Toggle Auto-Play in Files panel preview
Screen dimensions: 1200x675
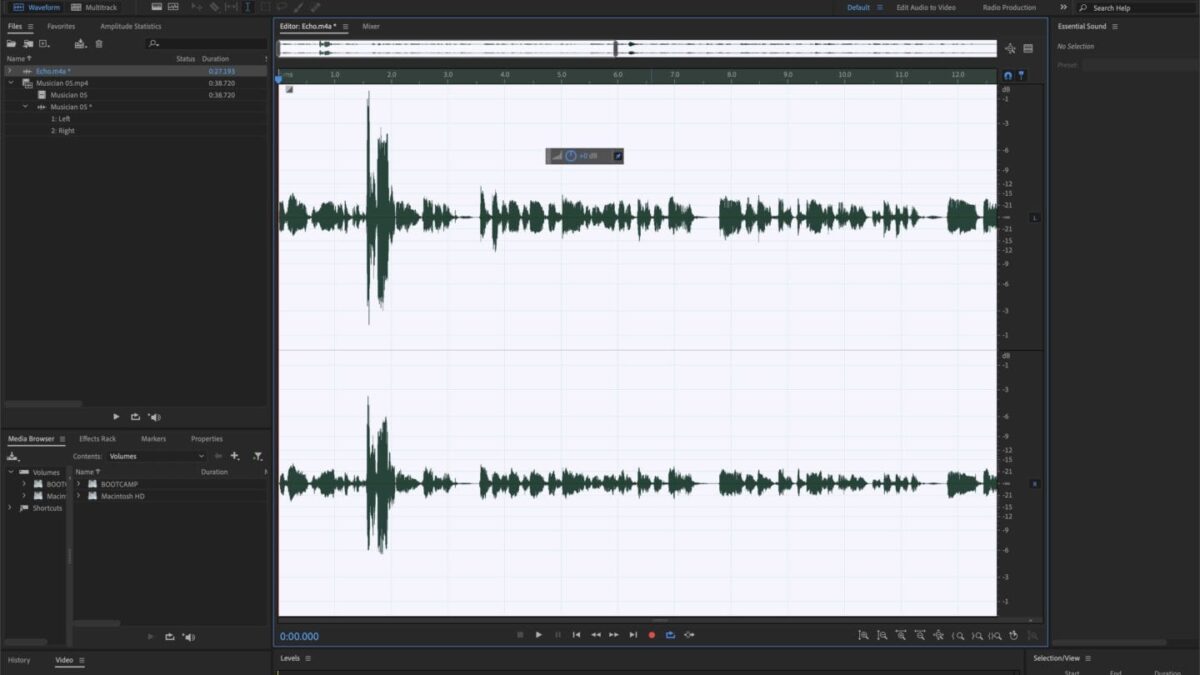click(x=154, y=417)
